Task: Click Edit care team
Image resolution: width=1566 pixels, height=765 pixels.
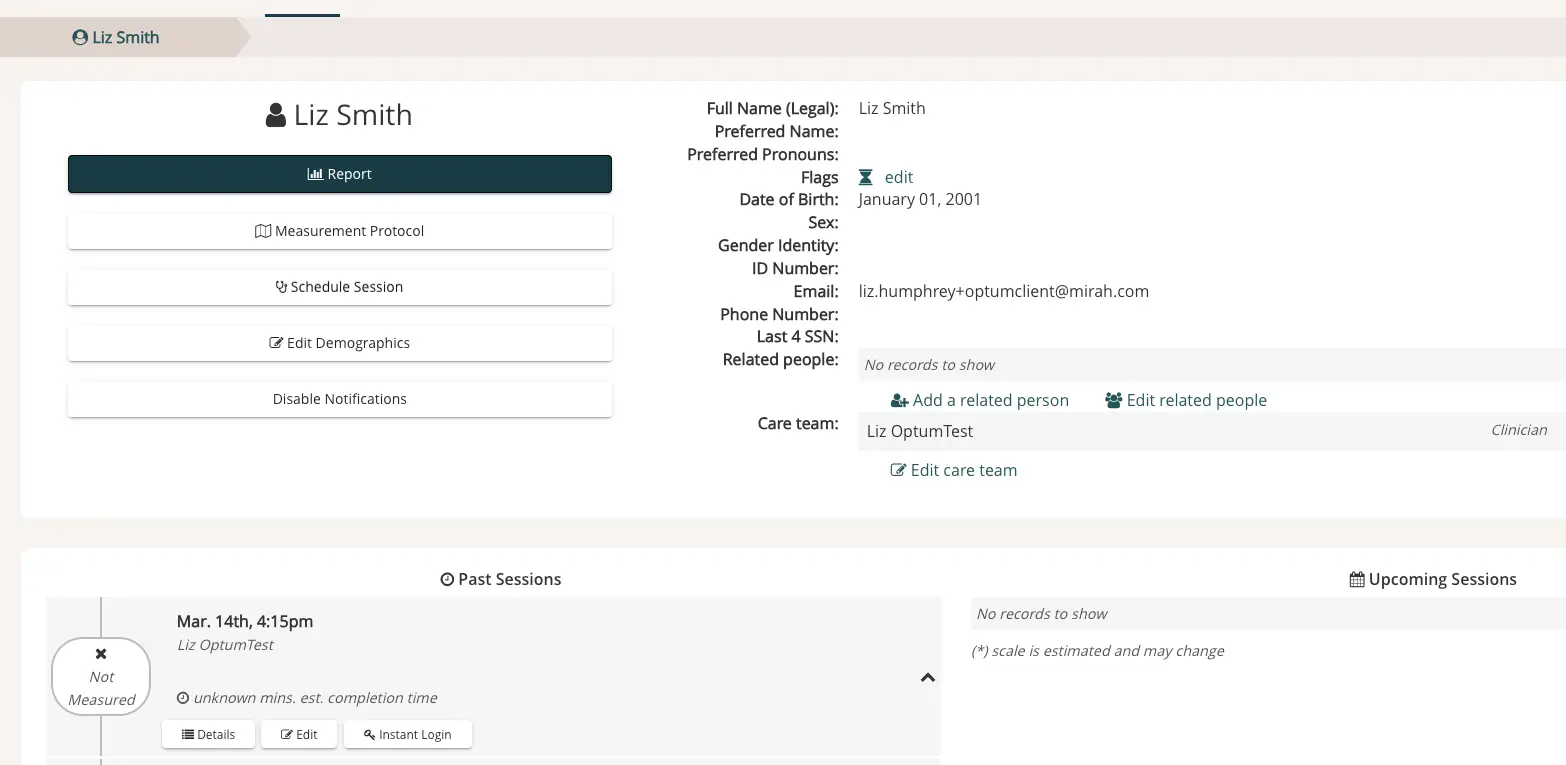Action: (953, 470)
